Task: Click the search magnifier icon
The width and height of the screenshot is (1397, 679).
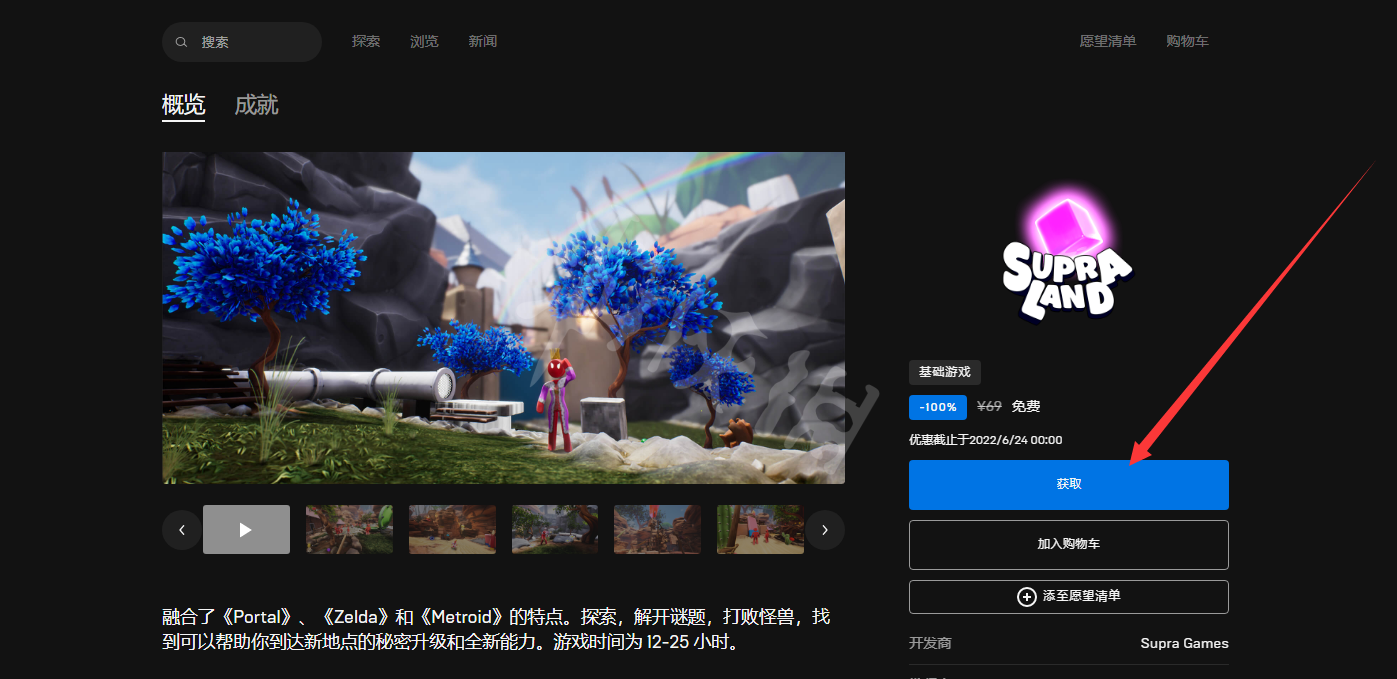Action: pos(181,42)
